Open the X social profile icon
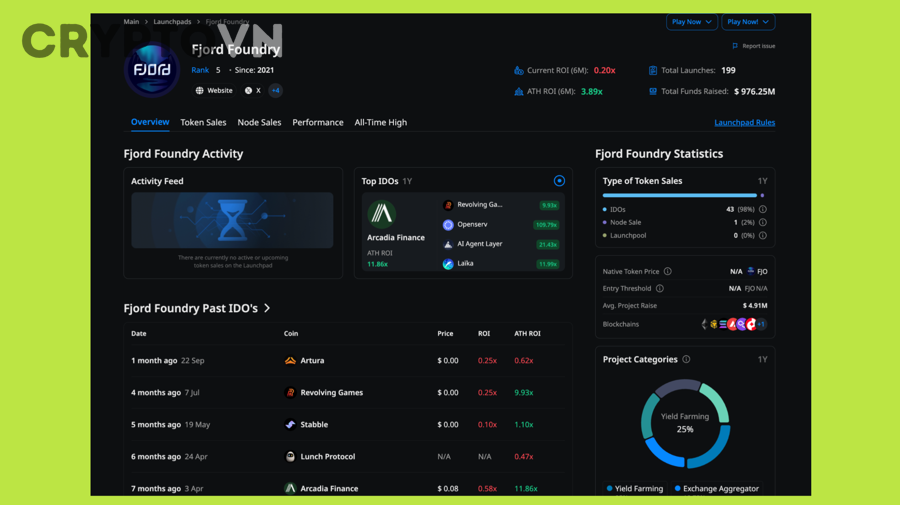 click(x=249, y=91)
